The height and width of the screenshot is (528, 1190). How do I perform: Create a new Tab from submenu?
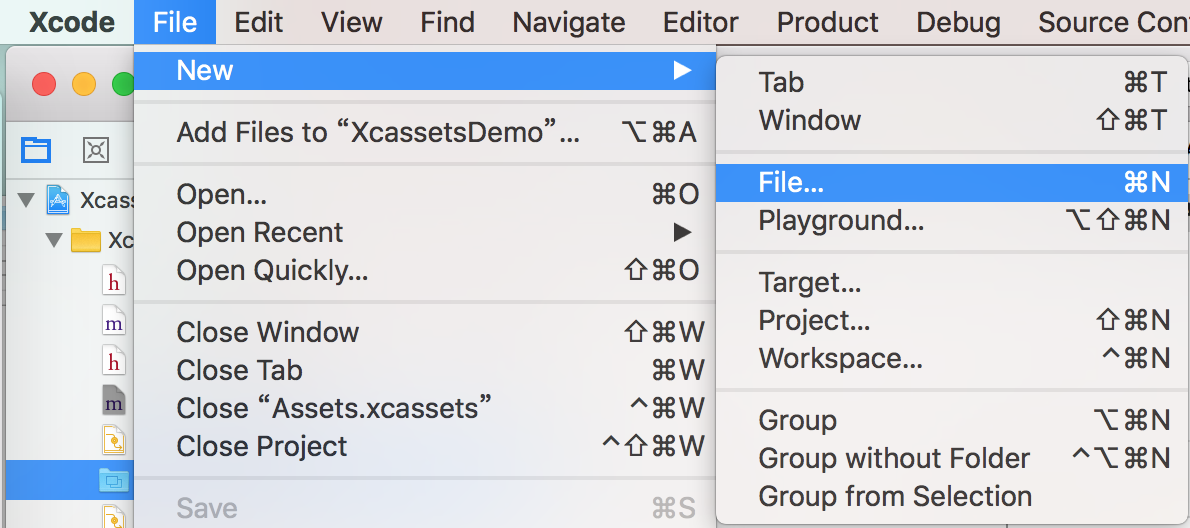[781, 82]
